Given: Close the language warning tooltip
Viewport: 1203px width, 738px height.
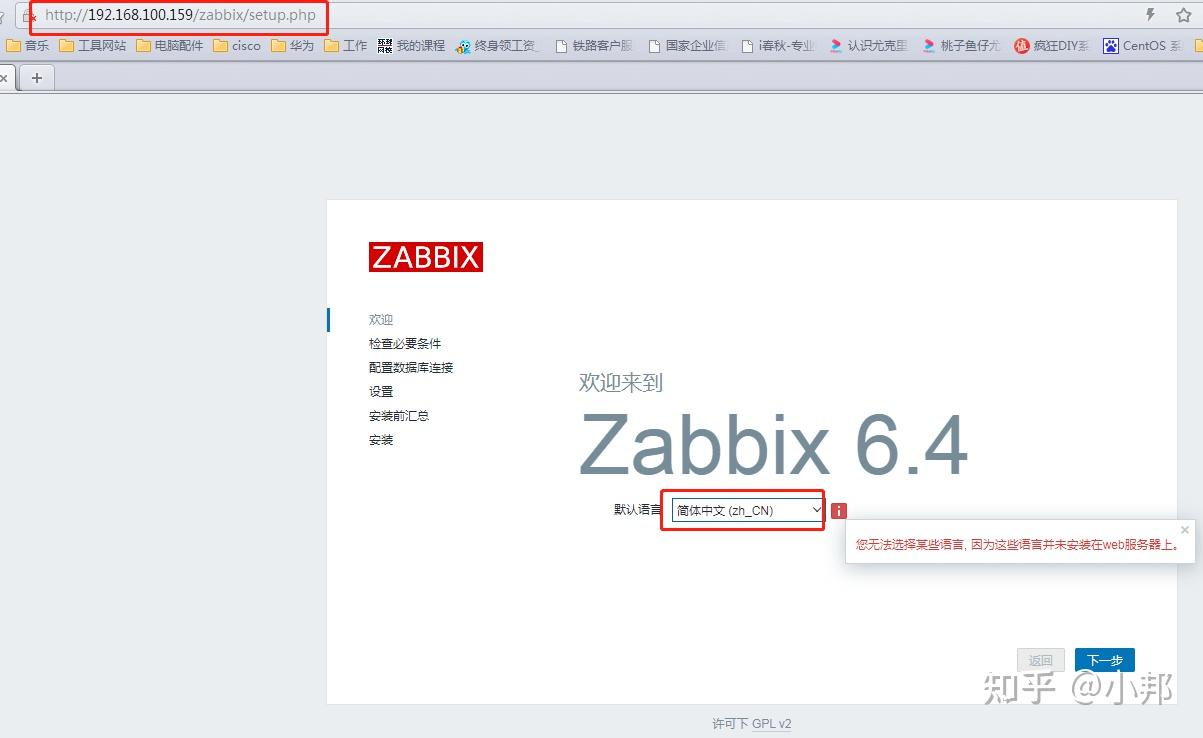Looking at the screenshot, I should pyautogui.click(x=1185, y=530).
